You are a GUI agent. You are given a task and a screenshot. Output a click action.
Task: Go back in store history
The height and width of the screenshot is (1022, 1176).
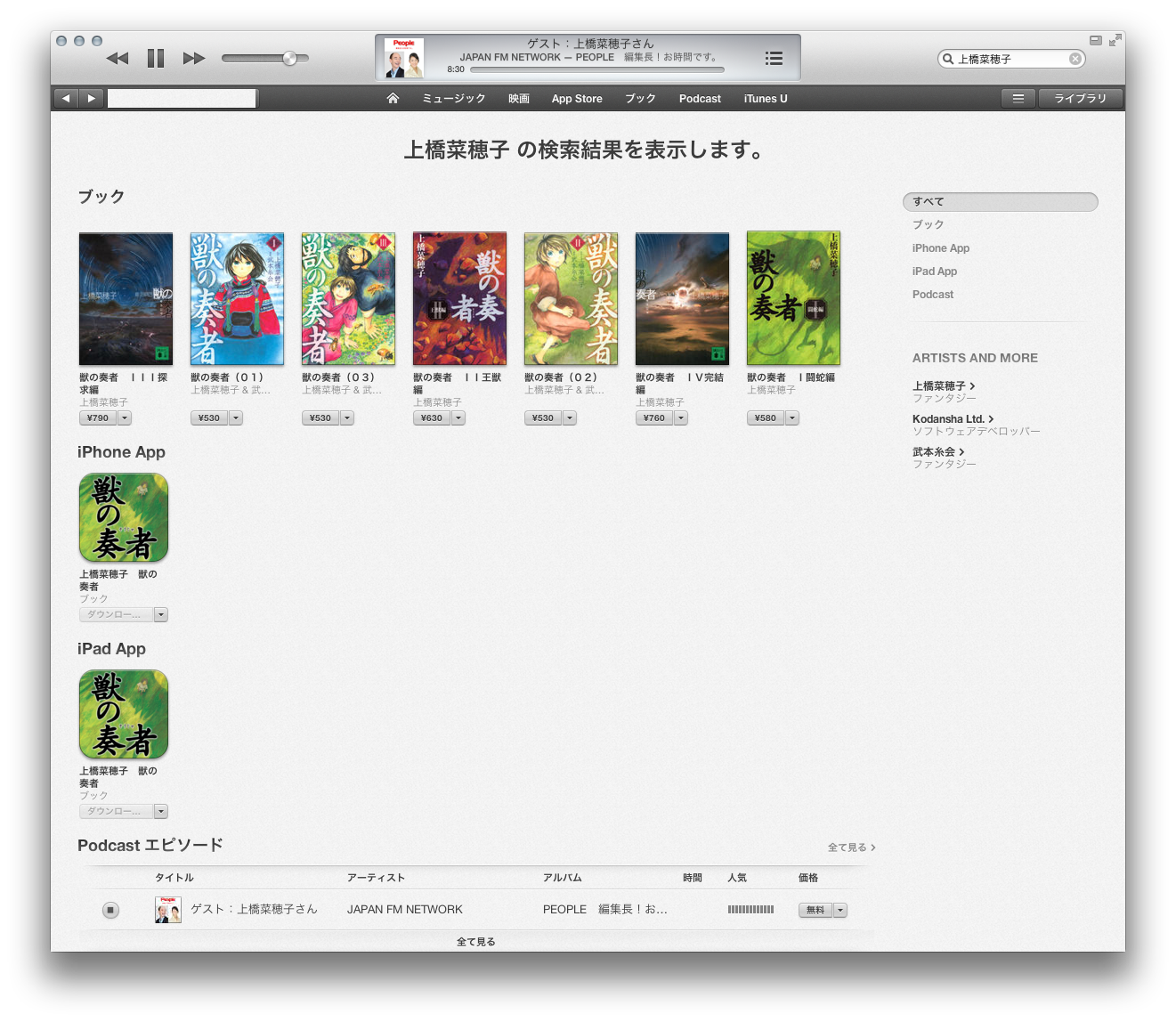click(x=67, y=98)
